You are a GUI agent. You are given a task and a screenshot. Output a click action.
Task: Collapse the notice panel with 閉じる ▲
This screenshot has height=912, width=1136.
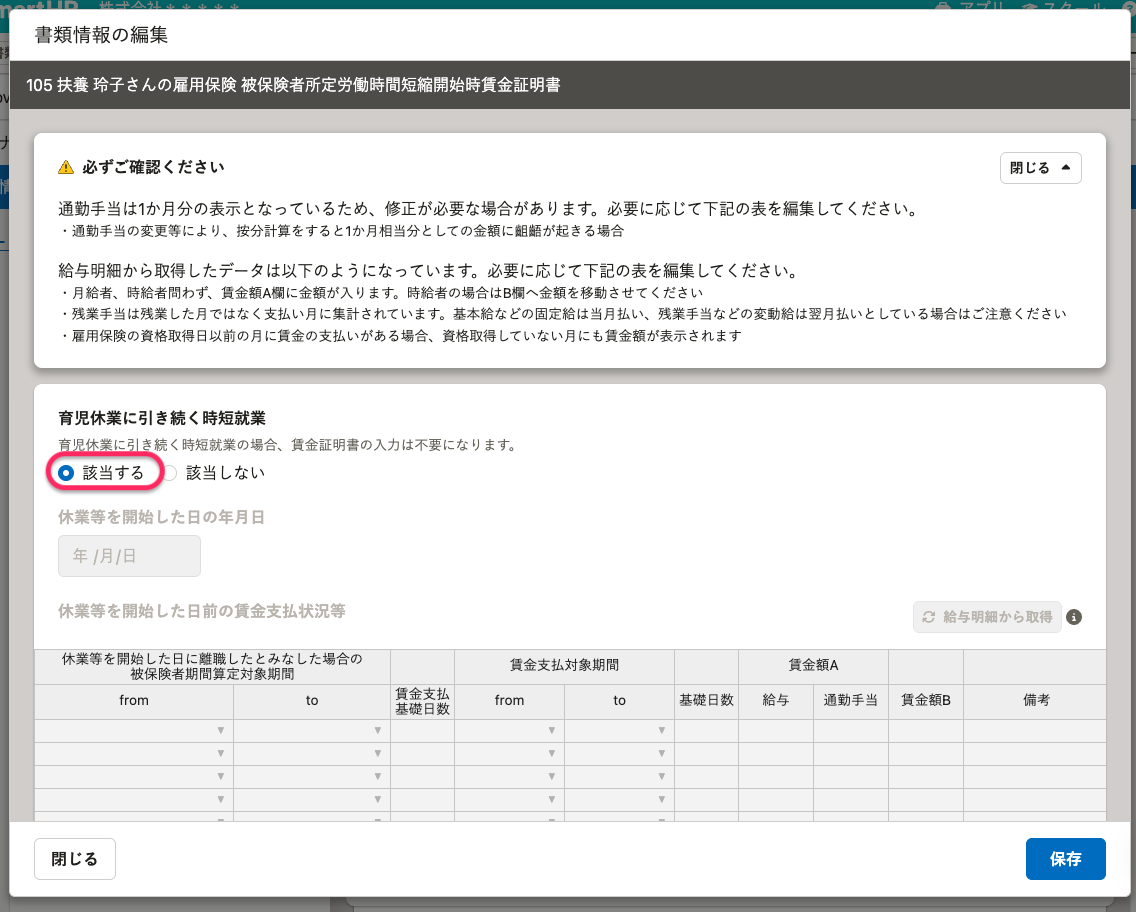coord(1040,168)
